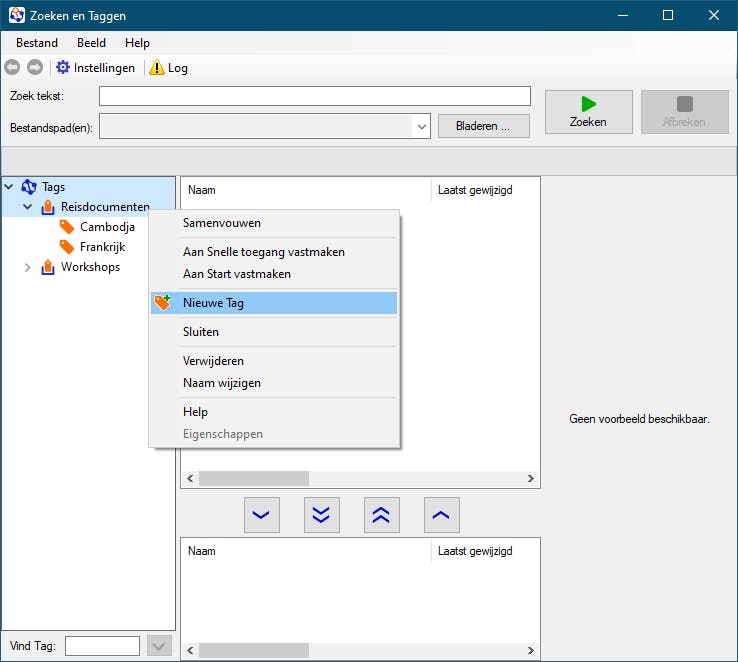
Task: Choose Sluiten from context menu
Action: pos(274,332)
